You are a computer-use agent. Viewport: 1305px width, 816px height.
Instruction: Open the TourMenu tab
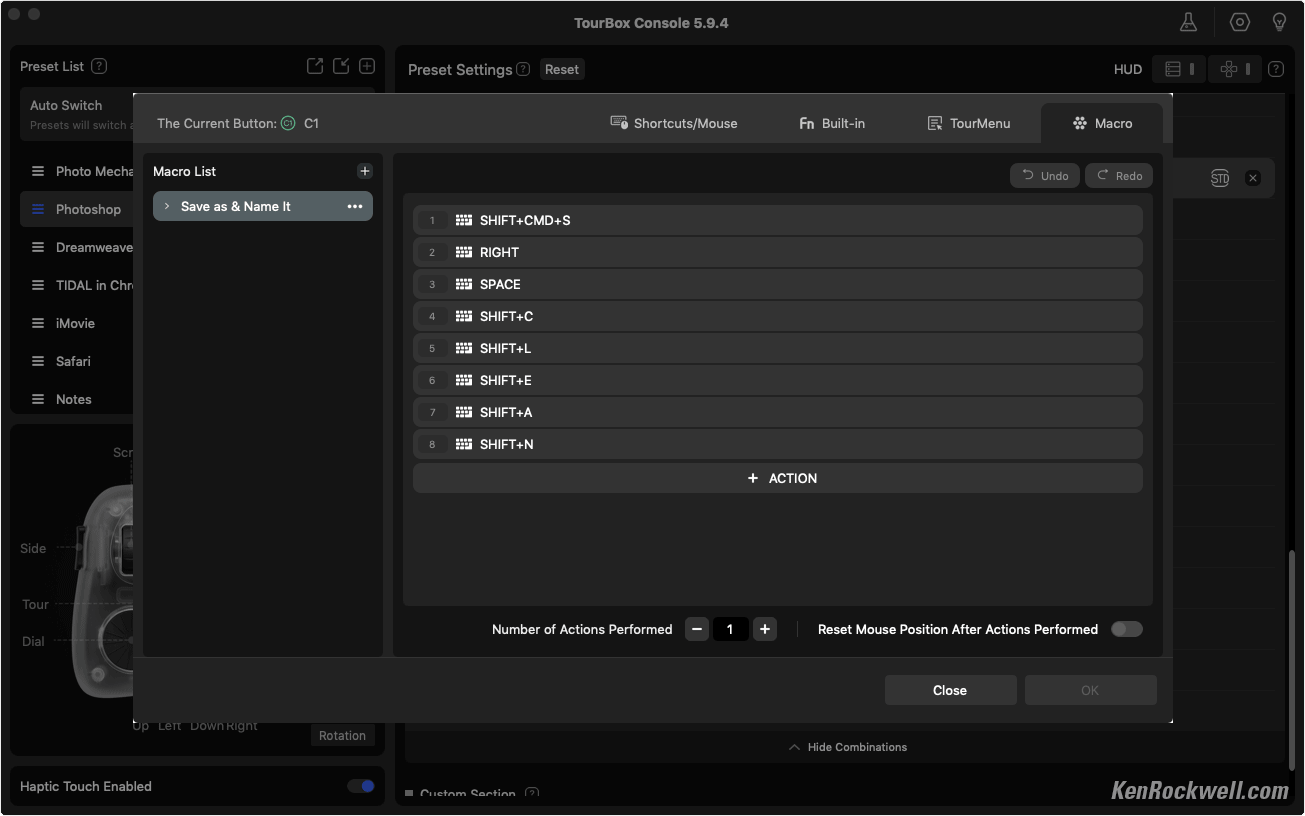pyautogui.click(x=968, y=123)
